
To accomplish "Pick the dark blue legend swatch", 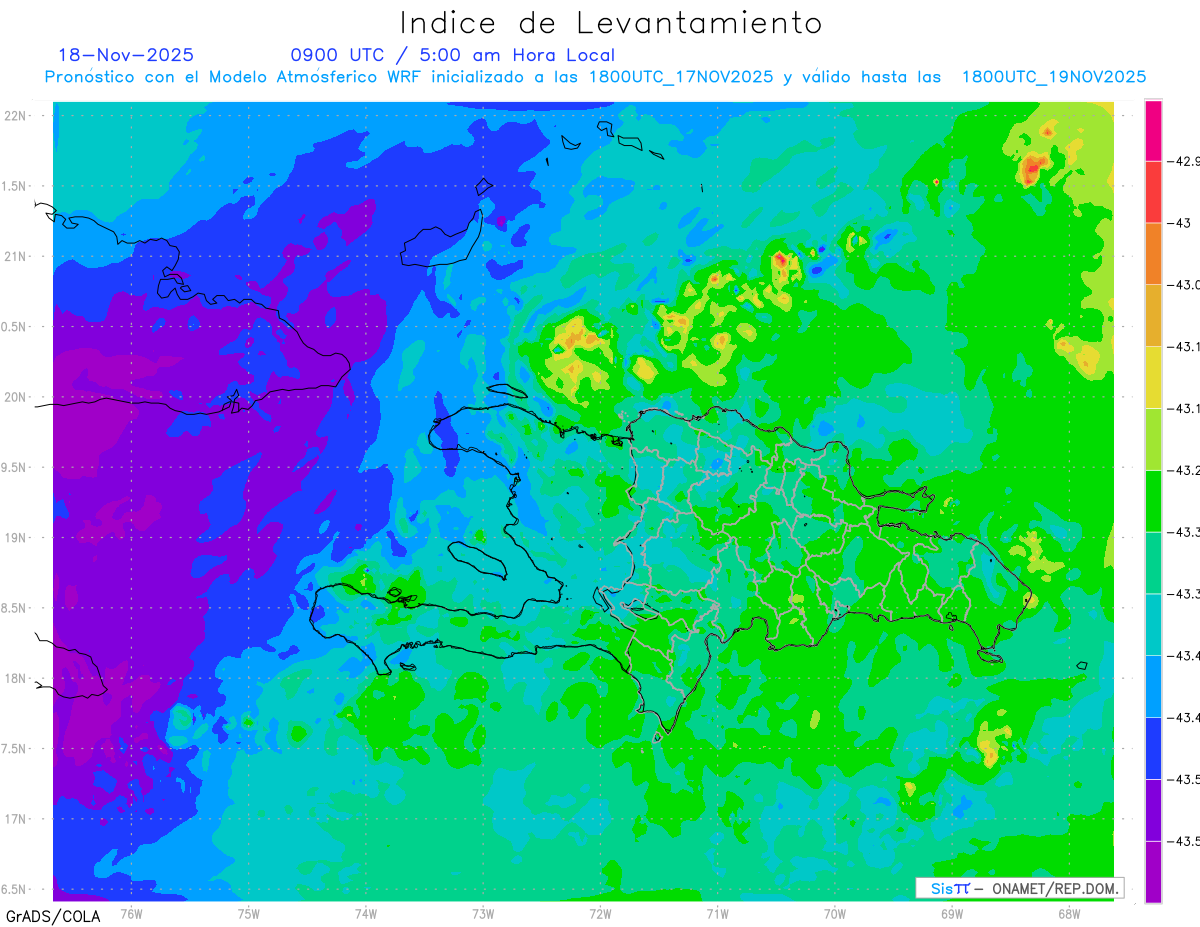I will 1153,748.
